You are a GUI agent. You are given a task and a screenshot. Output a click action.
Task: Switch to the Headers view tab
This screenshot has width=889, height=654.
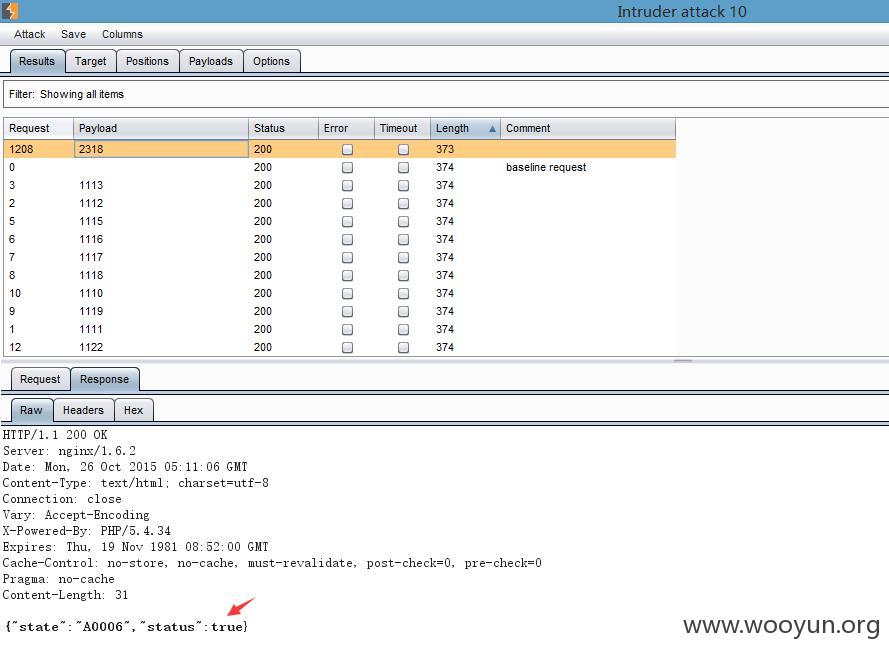pos(83,410)
